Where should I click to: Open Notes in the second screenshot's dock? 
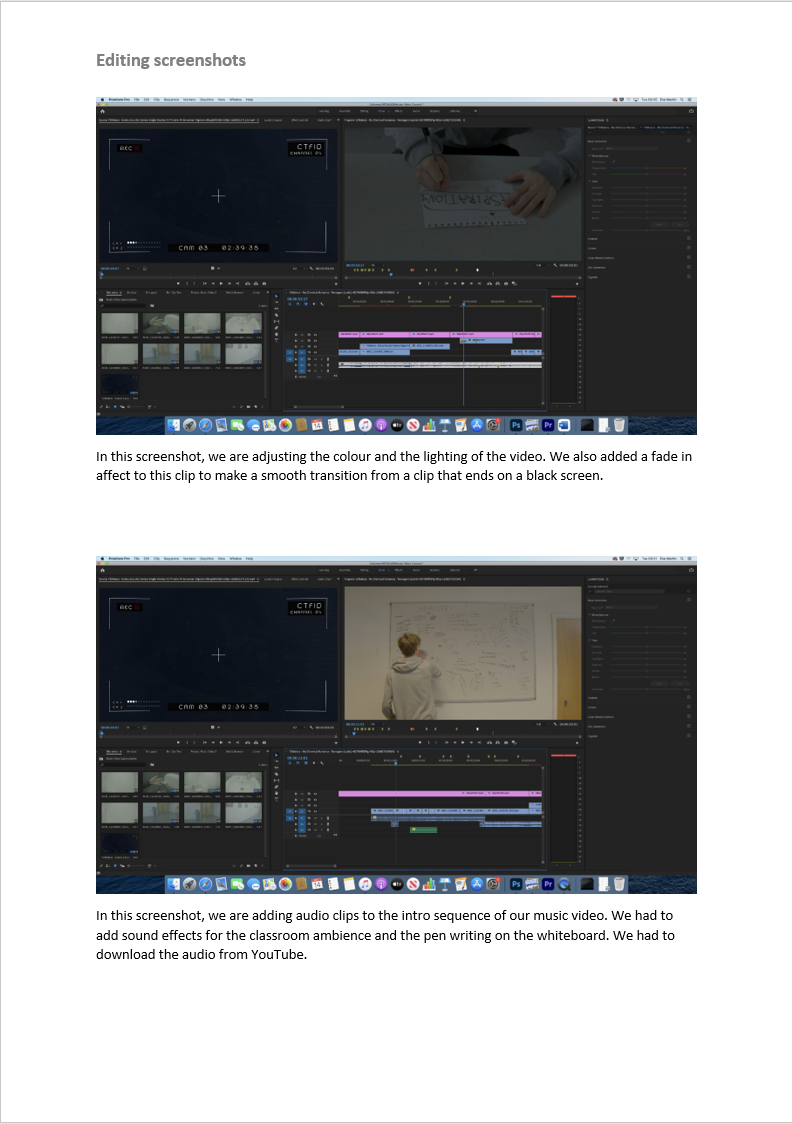[349, 884]
